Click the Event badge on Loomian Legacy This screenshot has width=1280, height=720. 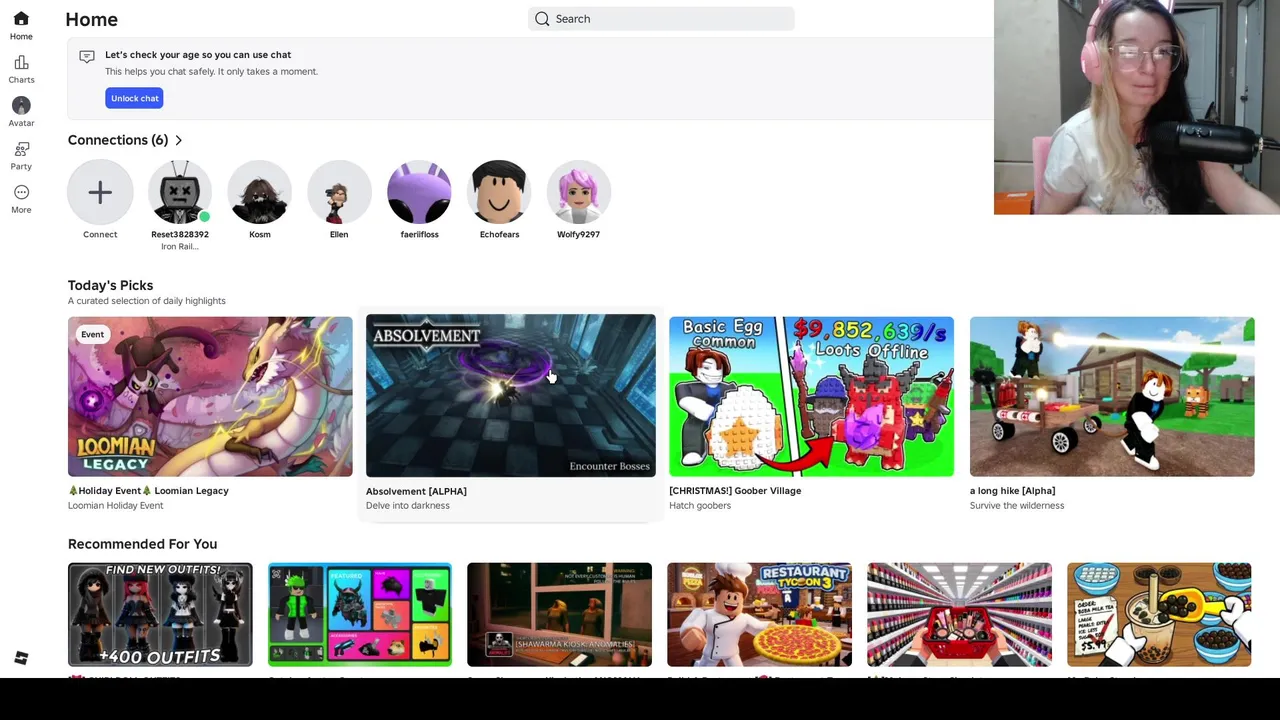pyautogui.click(x=92, y=334)
